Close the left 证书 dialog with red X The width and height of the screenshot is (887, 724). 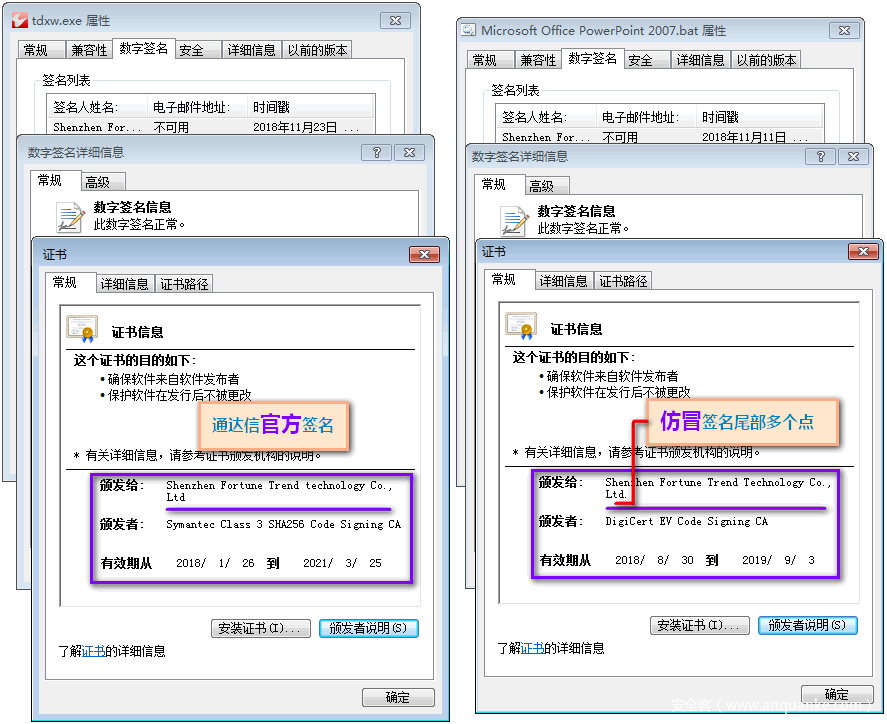pos(424,254)
